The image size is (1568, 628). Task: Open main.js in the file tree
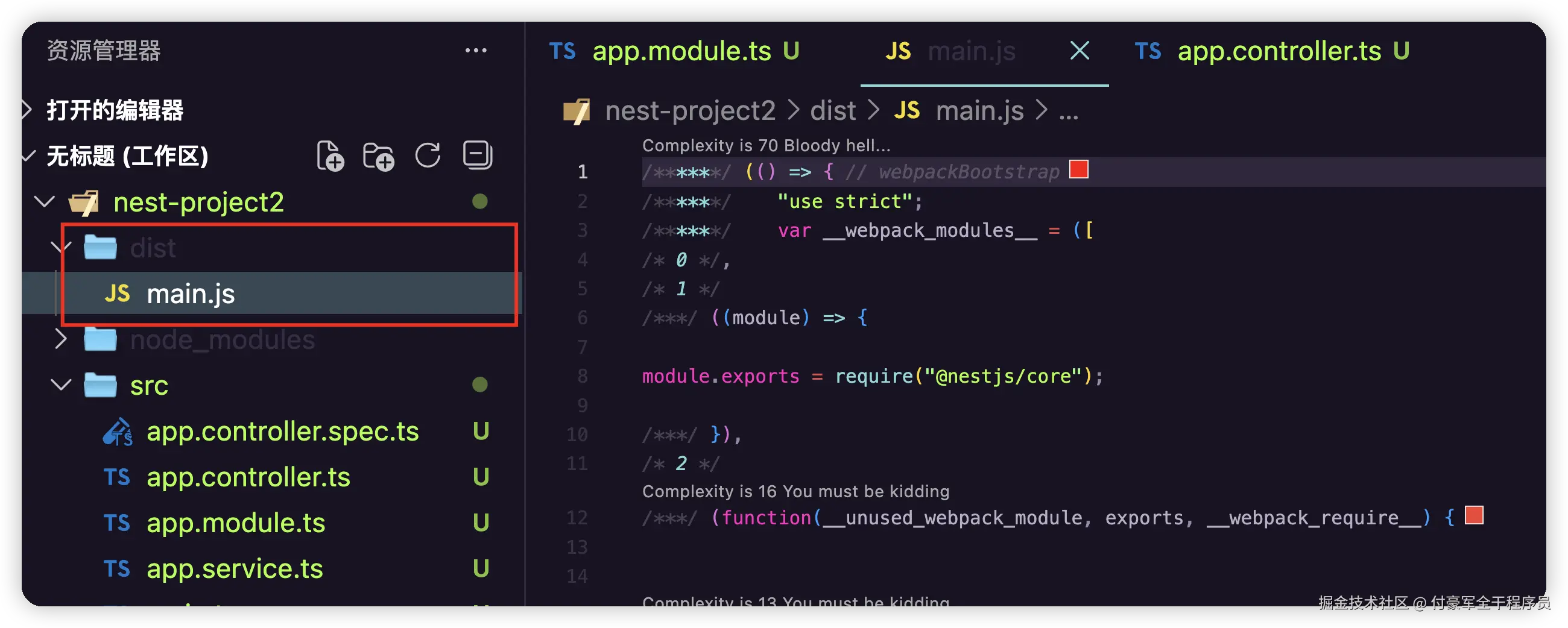[x=272, y=294]
